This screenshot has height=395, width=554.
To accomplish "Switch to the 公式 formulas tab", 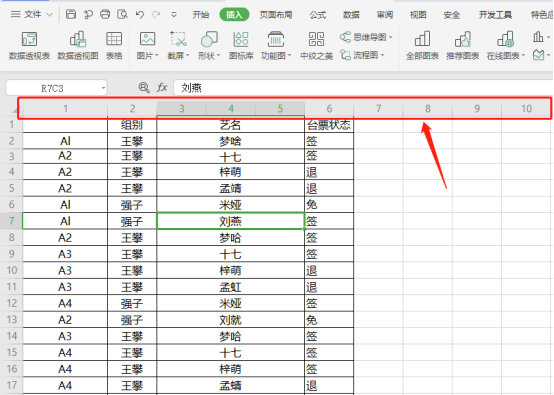I will coord(318,15).
